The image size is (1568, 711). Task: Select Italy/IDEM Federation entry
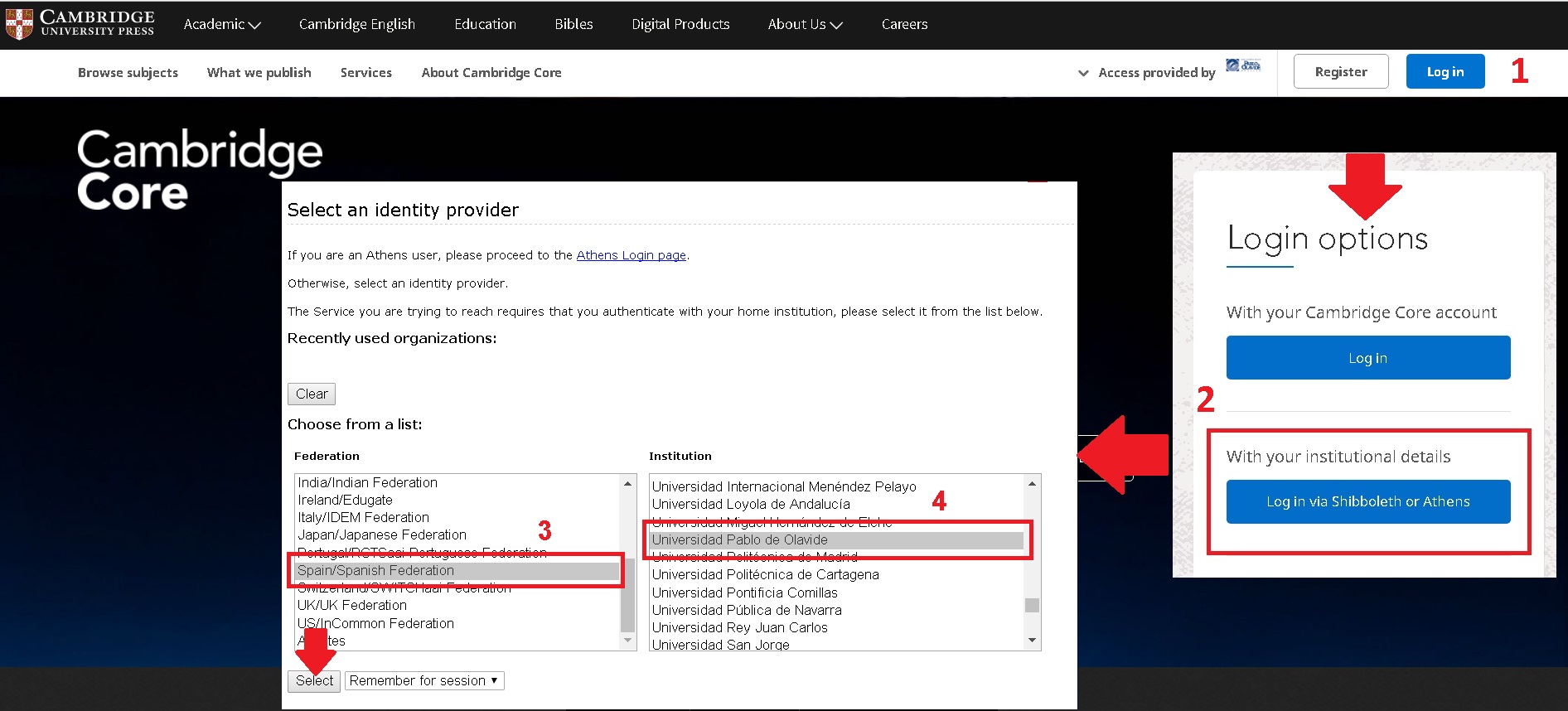point(457,517)
